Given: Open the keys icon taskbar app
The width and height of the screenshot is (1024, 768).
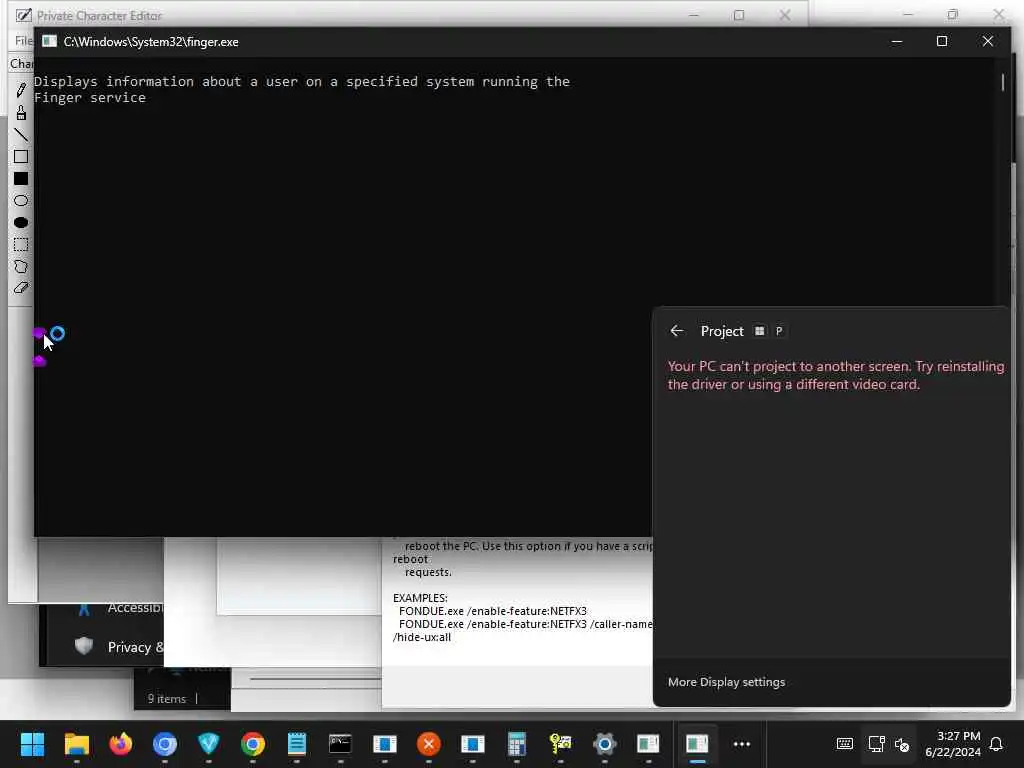Looking at the screenshot, I should point(560,744).
